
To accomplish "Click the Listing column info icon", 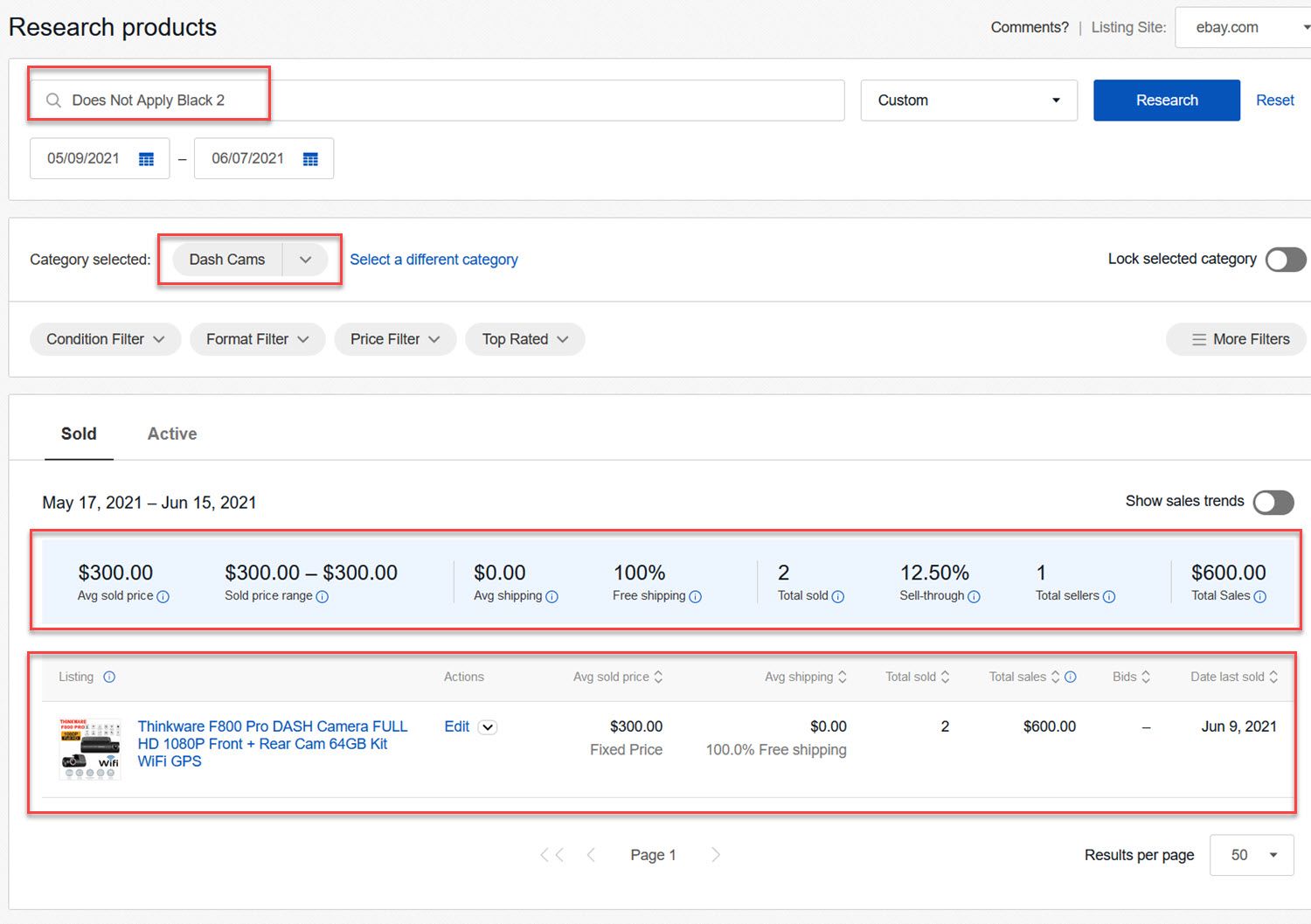I will click(x=109, y=677).
